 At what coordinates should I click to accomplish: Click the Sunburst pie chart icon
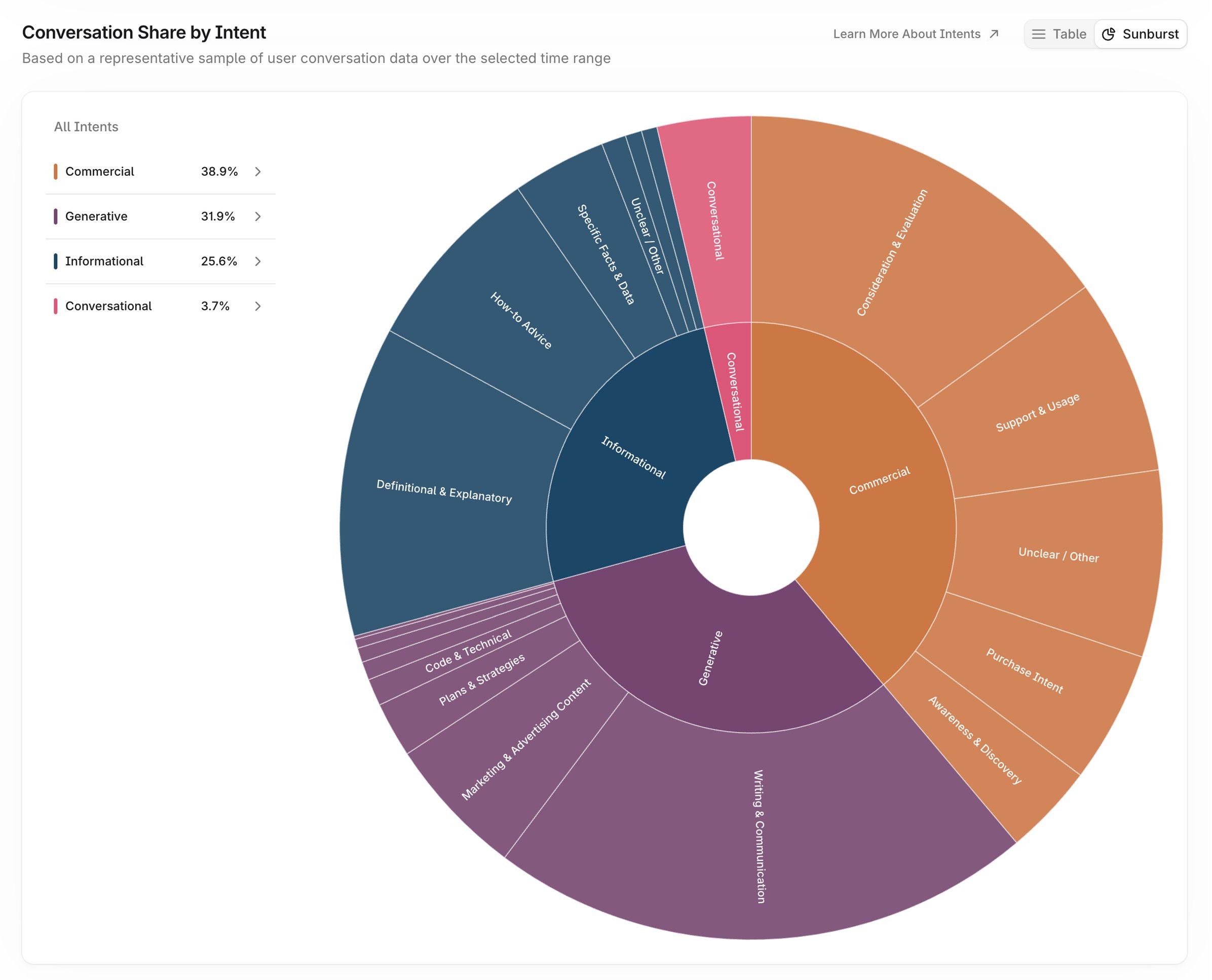[1108, 34]
